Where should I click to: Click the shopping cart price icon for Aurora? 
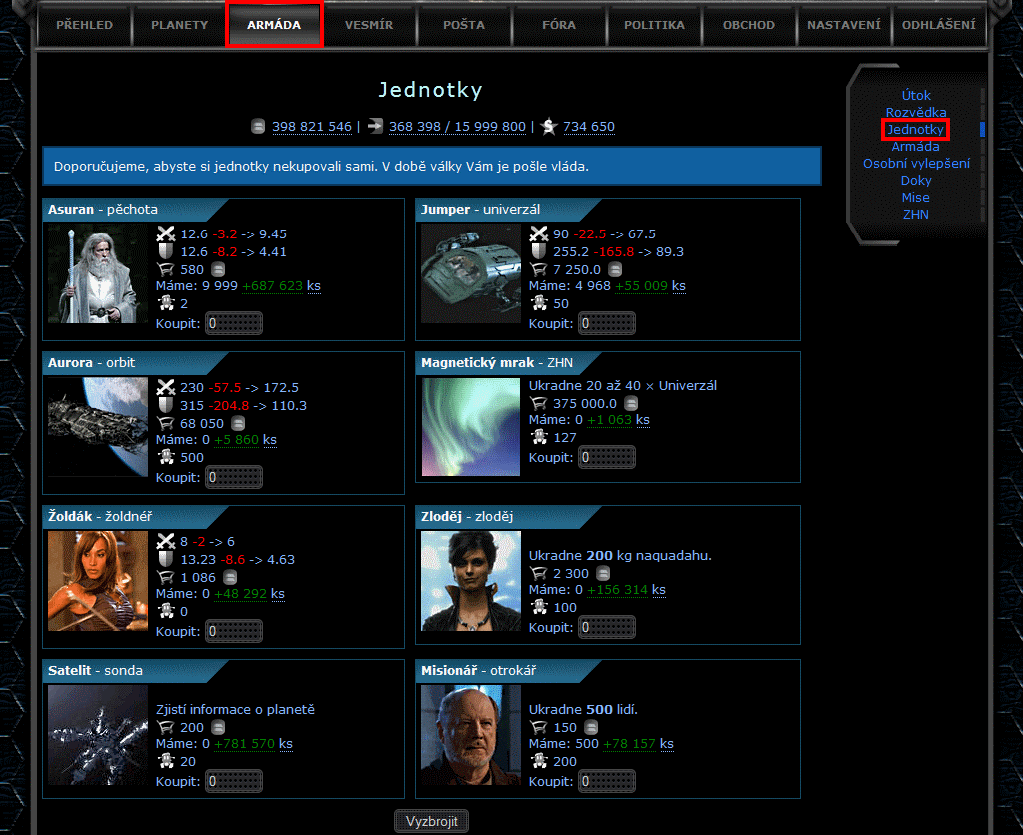click(166, 424)
